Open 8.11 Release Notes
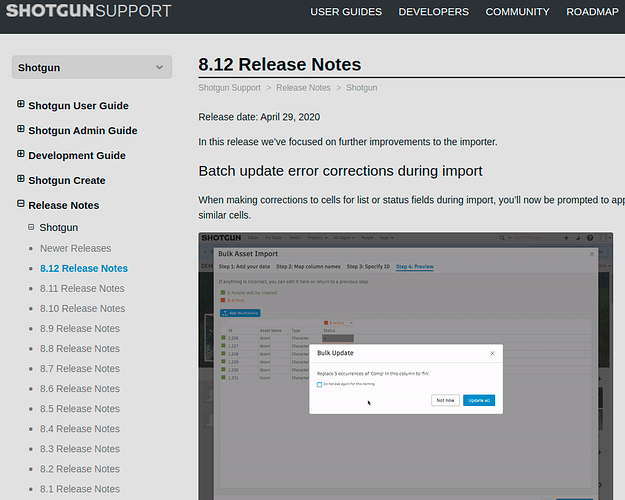 point(82,288)
